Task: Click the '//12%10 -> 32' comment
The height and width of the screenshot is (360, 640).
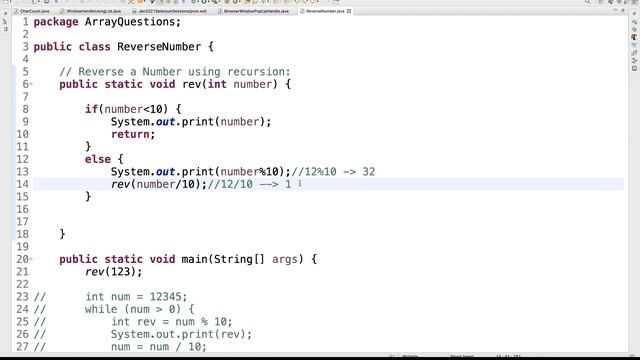Action: pos(333,172)
